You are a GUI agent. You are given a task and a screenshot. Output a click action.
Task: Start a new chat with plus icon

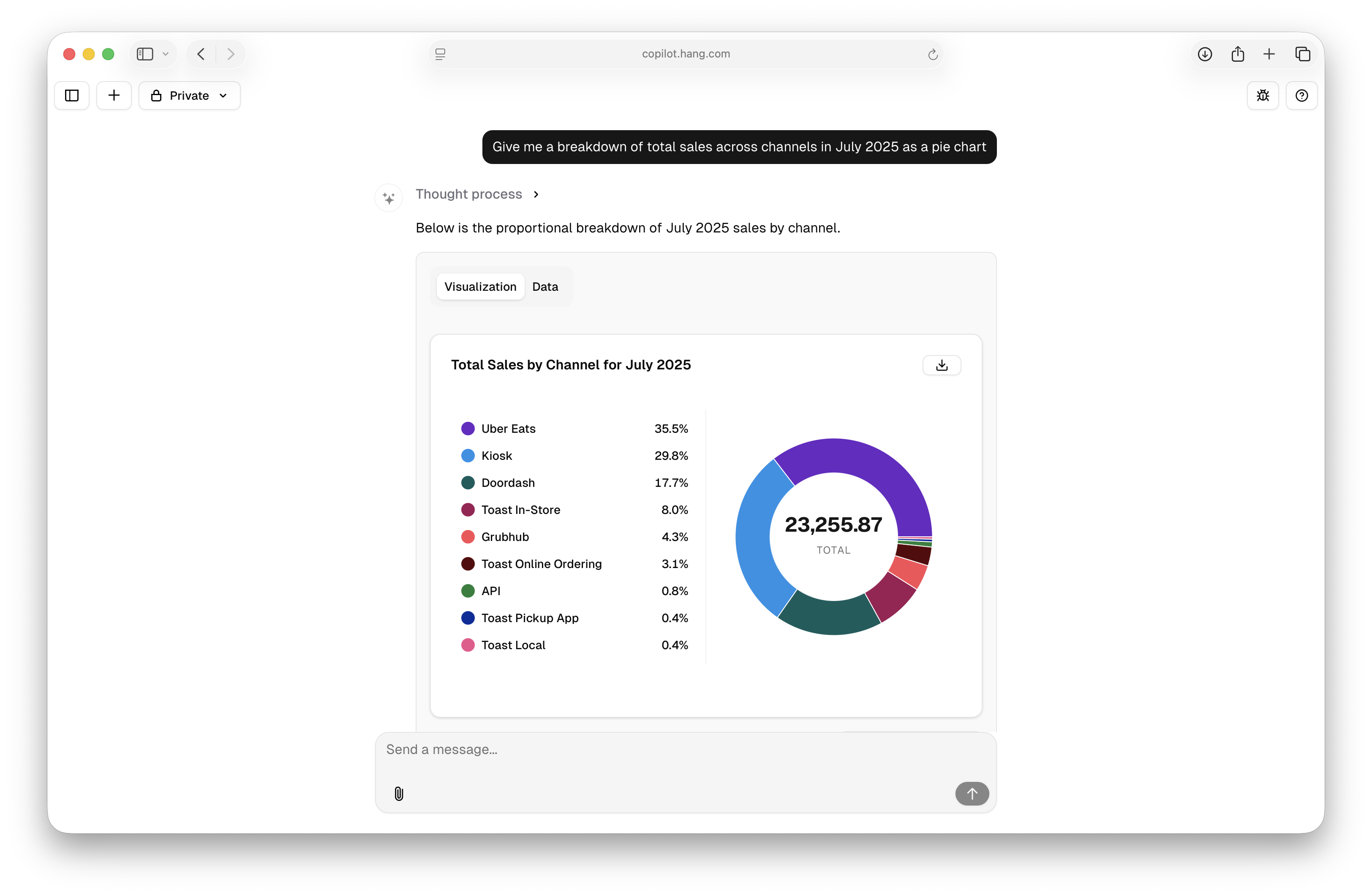[x=114, y=96]
